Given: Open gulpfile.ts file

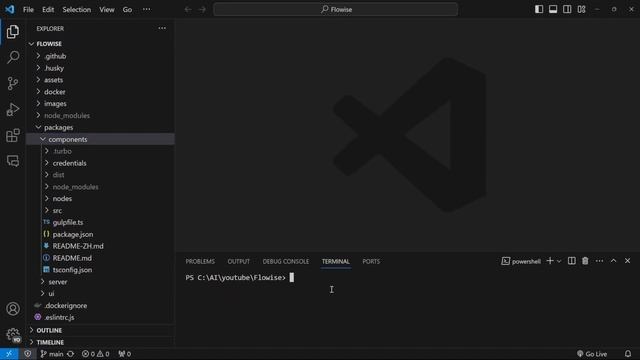Looking at the screenshot, I should coord(101,222).
